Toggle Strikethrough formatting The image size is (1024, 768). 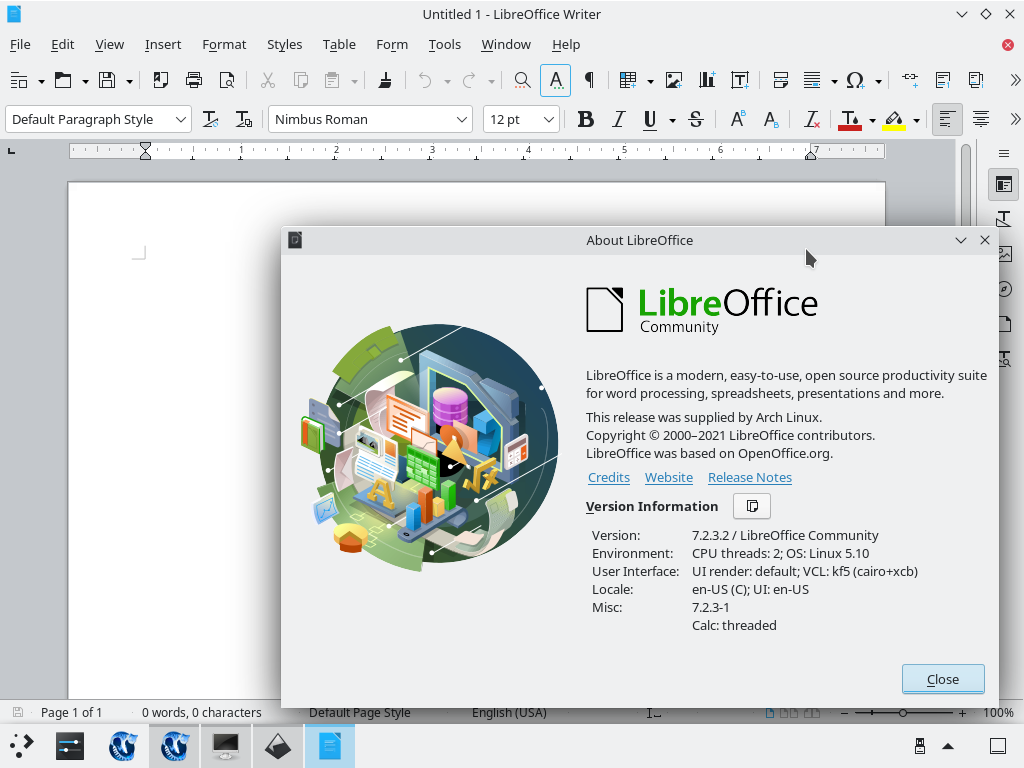(x=696, y=120)
